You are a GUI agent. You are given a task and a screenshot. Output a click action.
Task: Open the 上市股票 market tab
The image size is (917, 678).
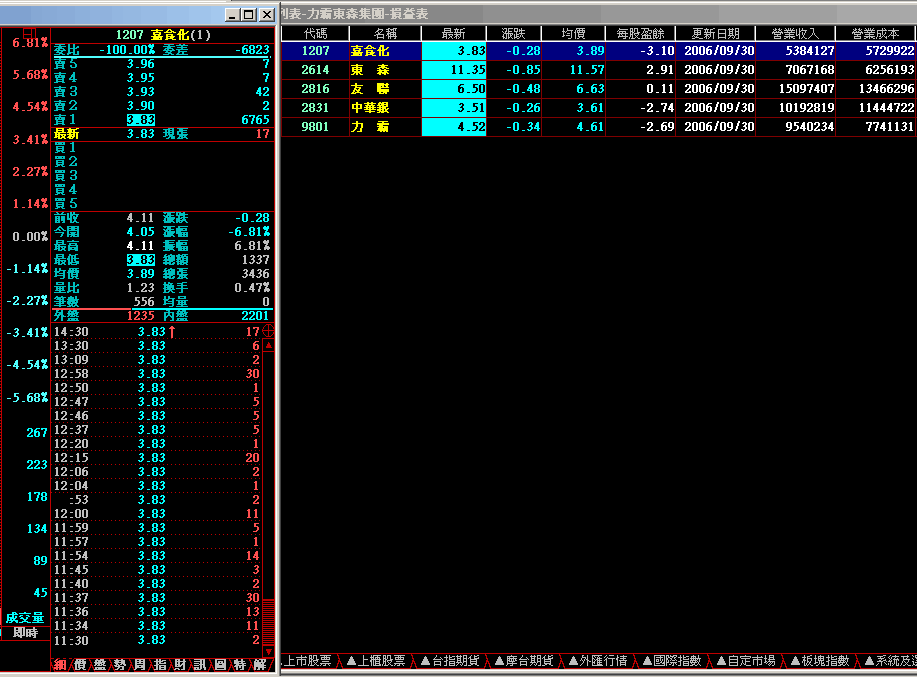(308, 661)
